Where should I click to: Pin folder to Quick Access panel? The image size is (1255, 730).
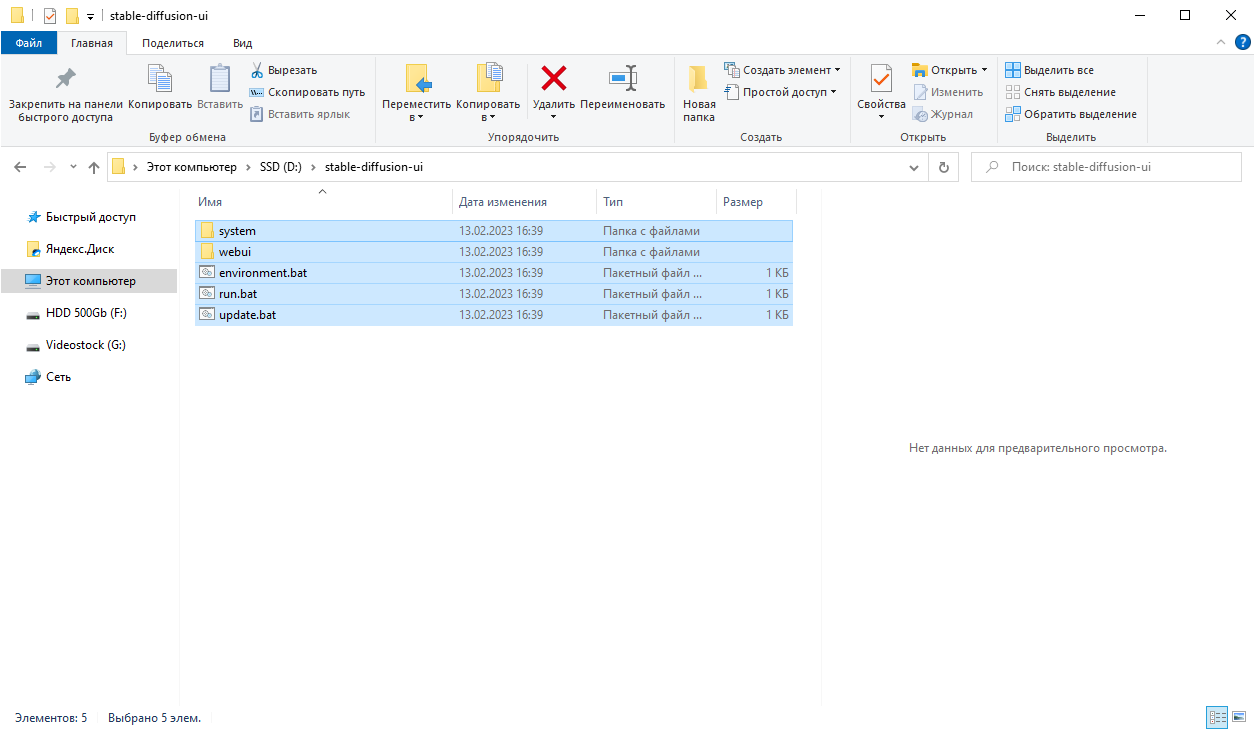[x=66, y=92]
